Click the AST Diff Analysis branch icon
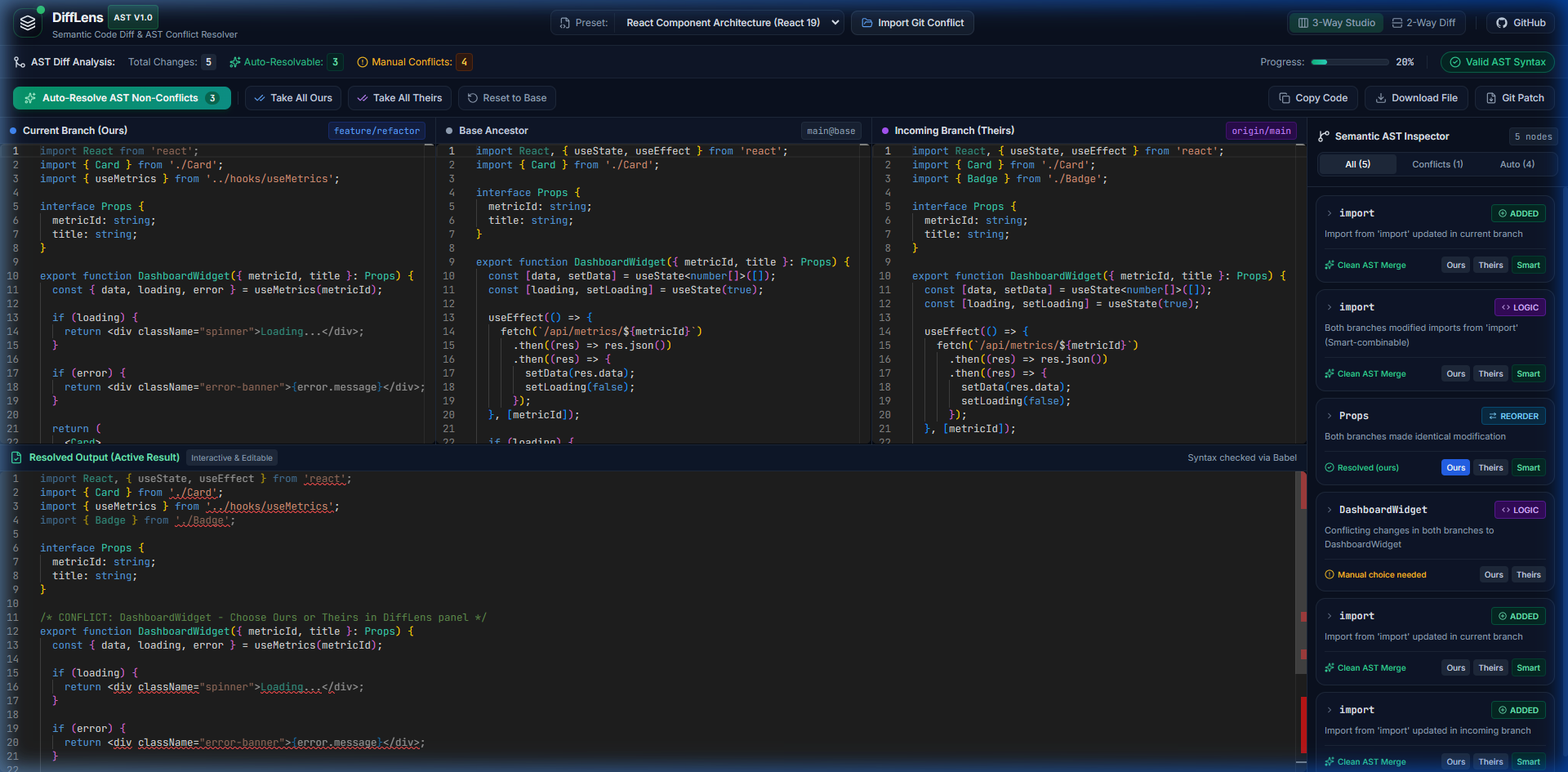The width and height of the screenshot is (1568, 772). pyautogui.click(x=20, y=62)
